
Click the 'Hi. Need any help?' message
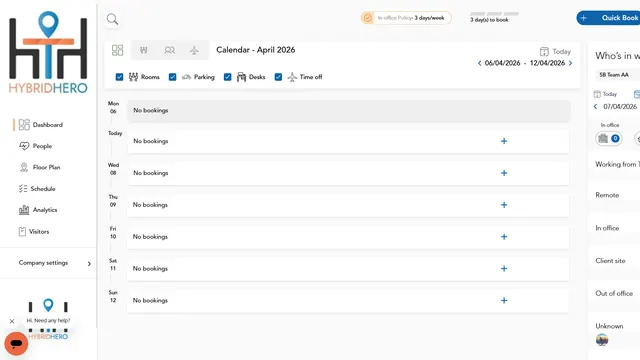48,321
